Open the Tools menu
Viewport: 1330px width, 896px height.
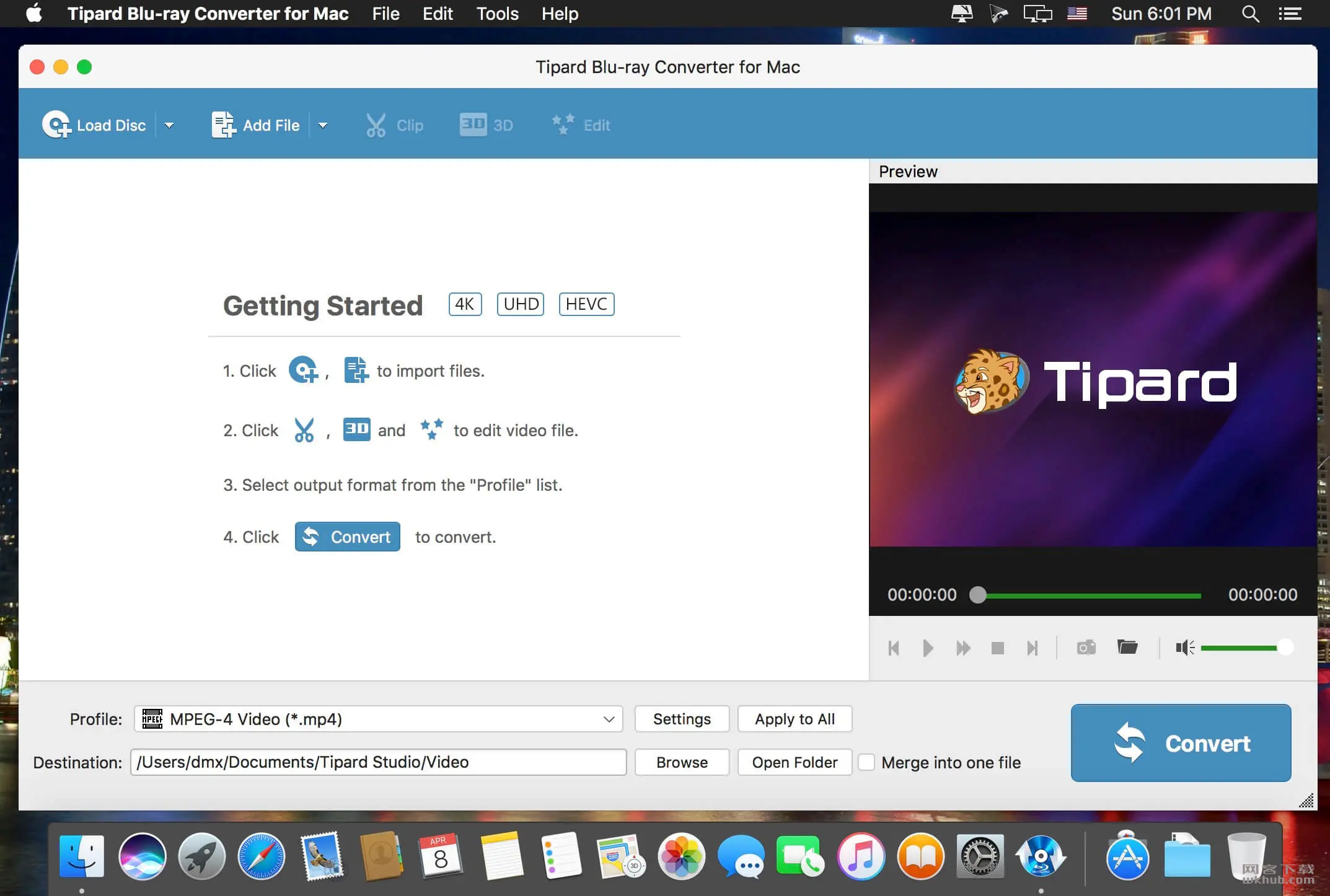click(x=498, y=14)
